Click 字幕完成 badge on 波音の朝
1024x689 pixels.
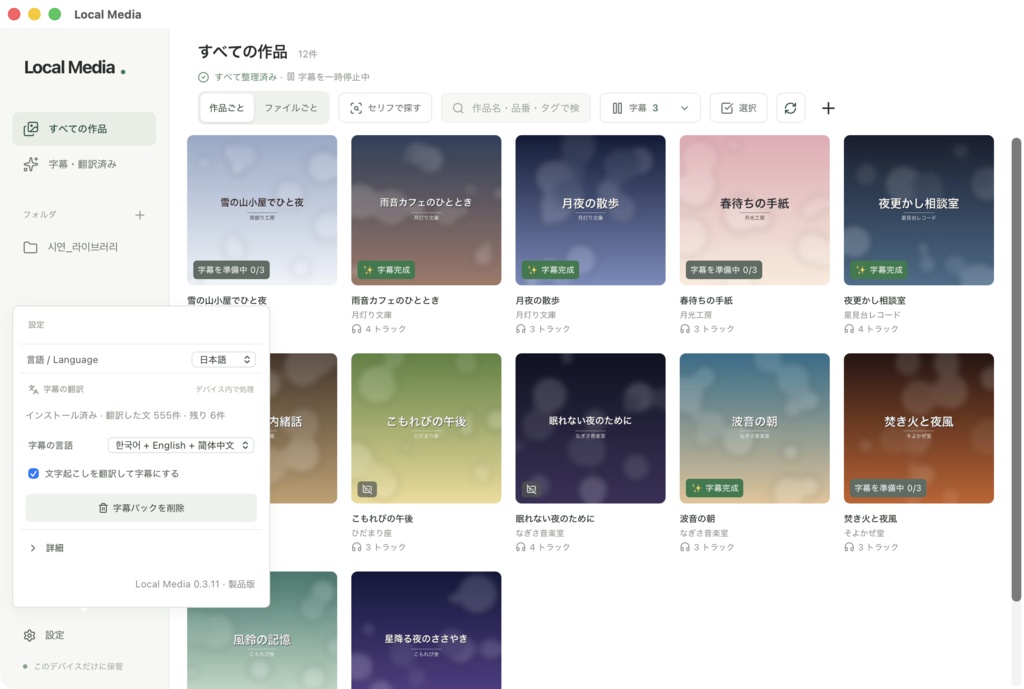714,488
